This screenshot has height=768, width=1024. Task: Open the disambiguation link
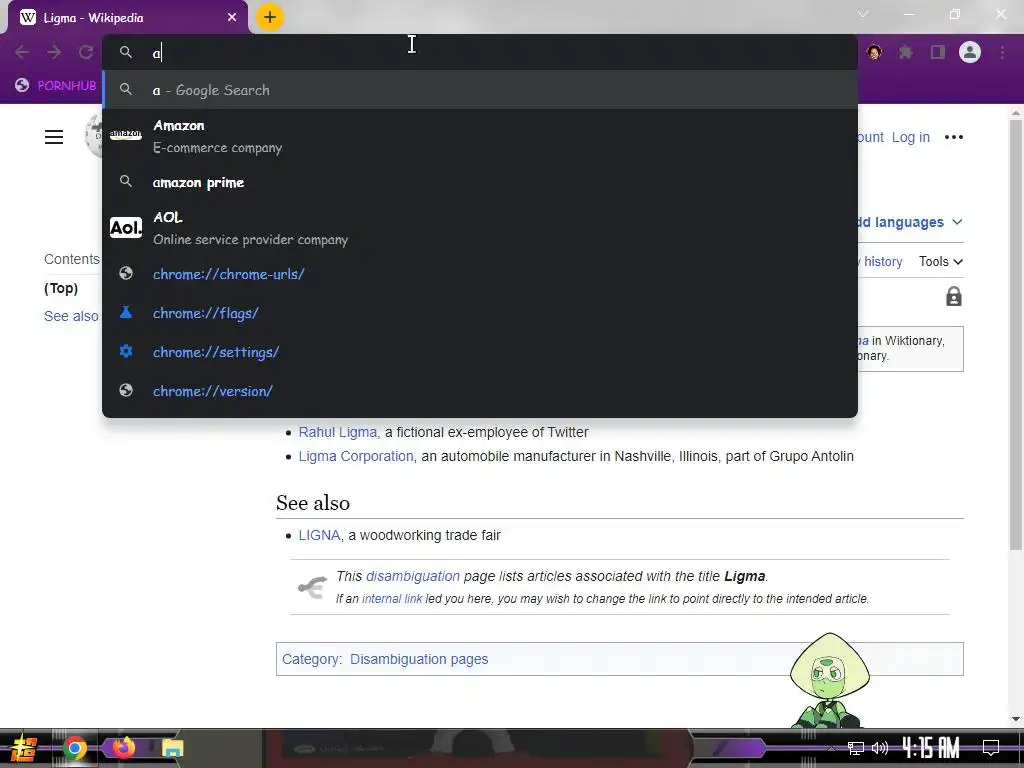[413, 576]
